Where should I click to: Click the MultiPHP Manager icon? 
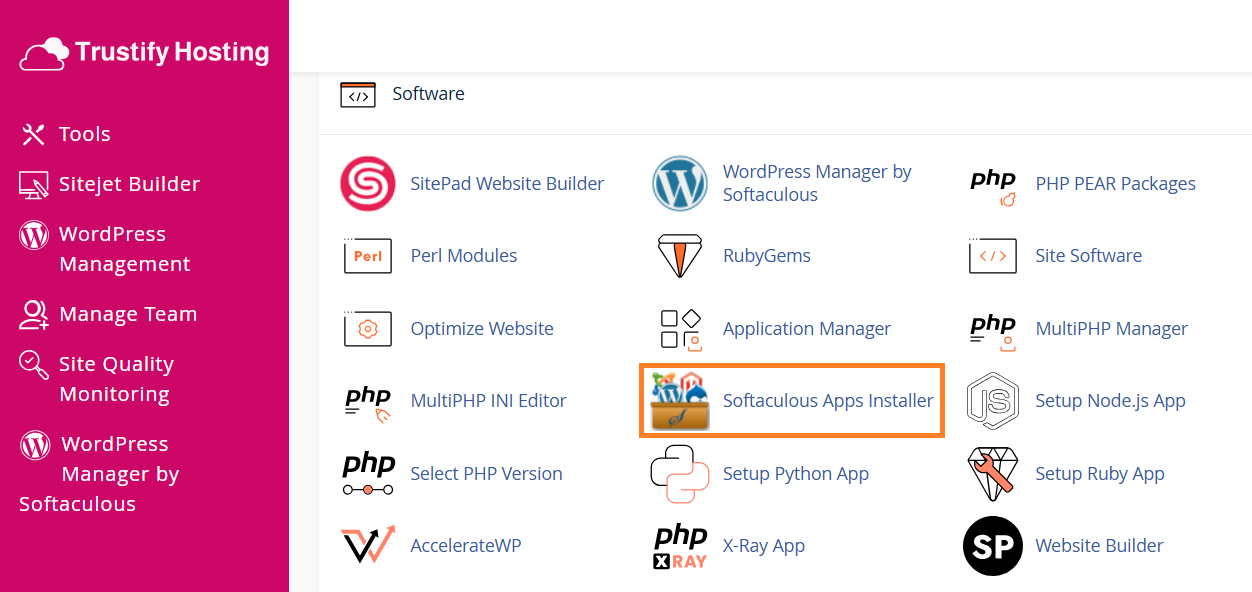(993, 332)
